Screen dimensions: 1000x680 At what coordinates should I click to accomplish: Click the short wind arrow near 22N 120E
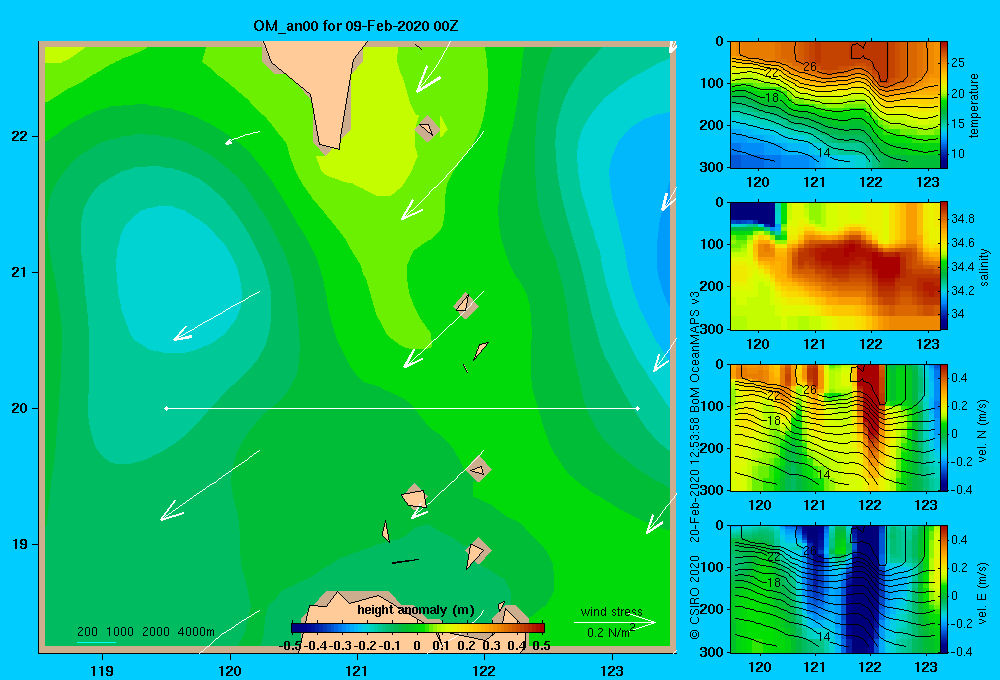click(x=242, y=137)
